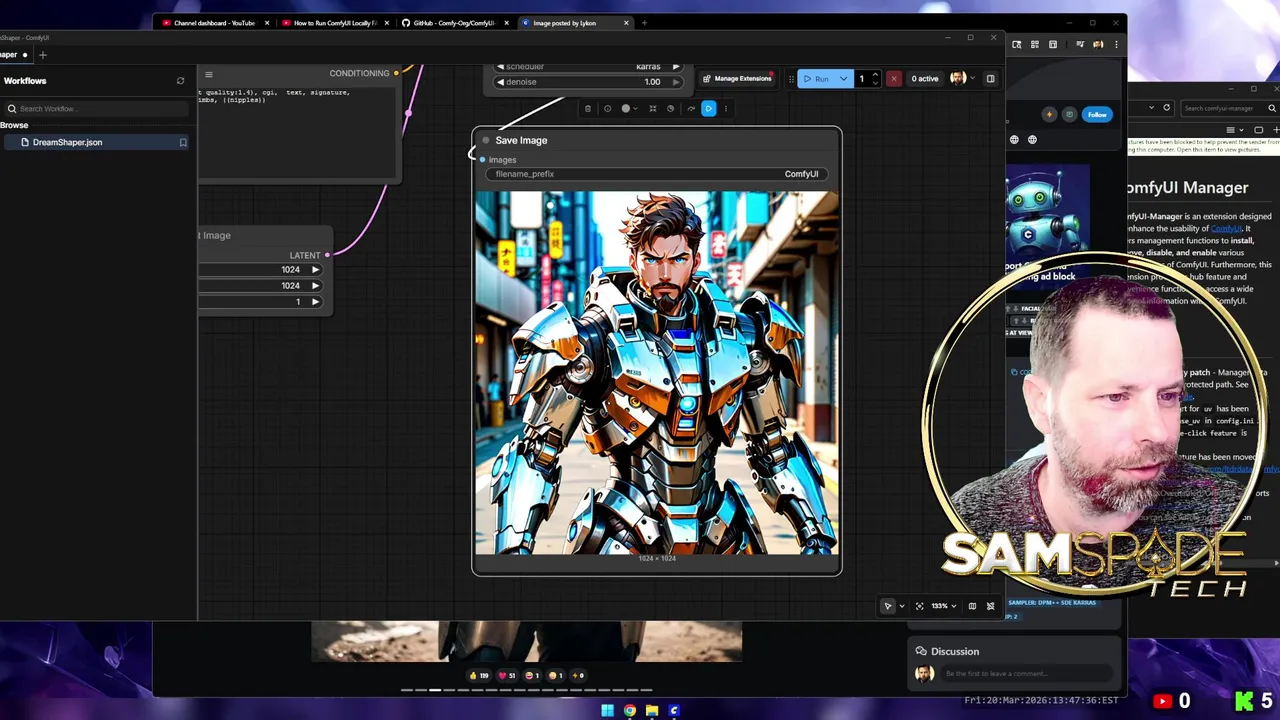Screen dimensions: 1280x720
Task: Switch to GitHub Comfy-Org/ComfyUI tab
Action: pos(454,23)
